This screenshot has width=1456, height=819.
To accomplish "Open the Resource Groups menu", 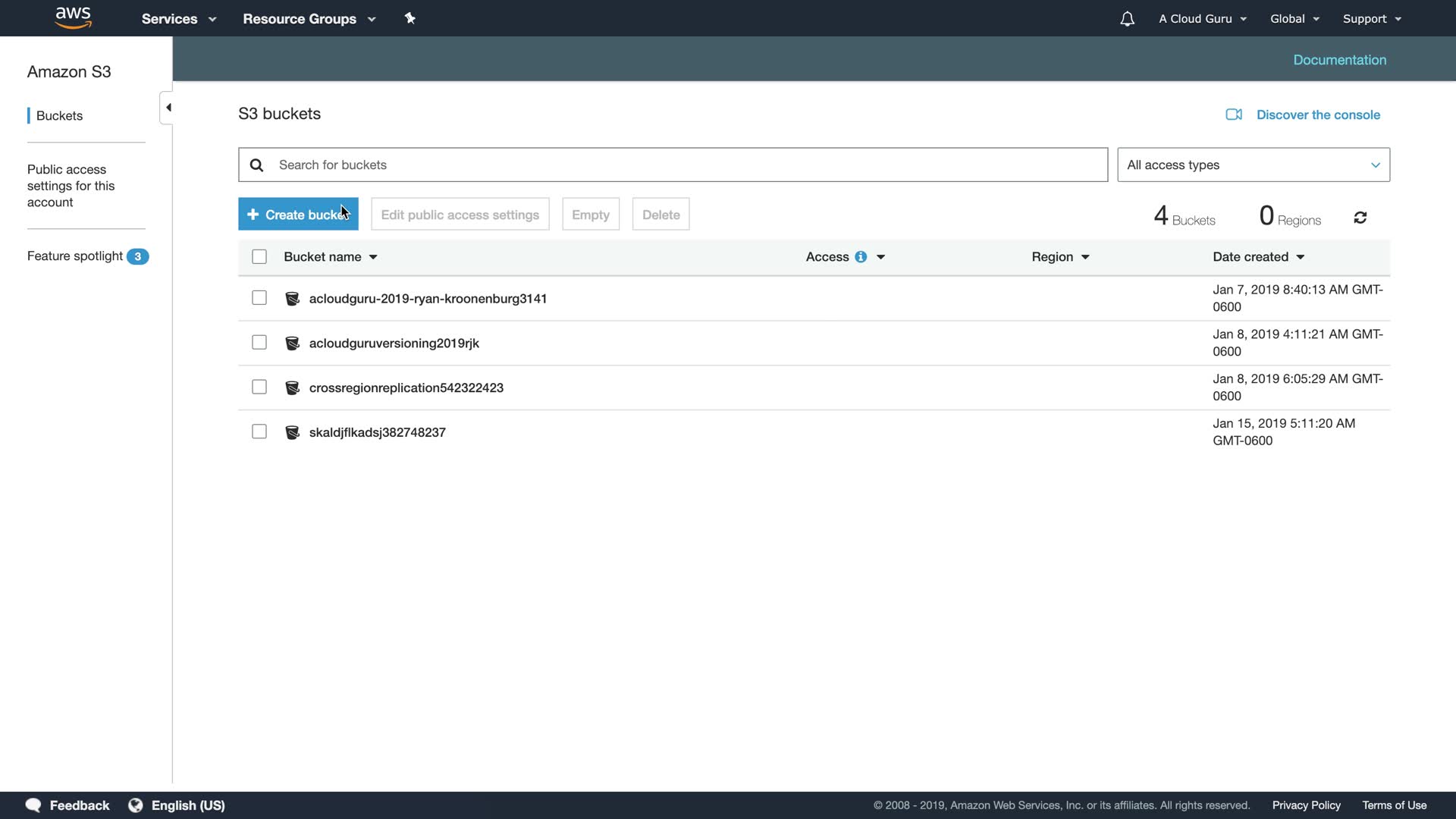I will click(x=309, y=19).
